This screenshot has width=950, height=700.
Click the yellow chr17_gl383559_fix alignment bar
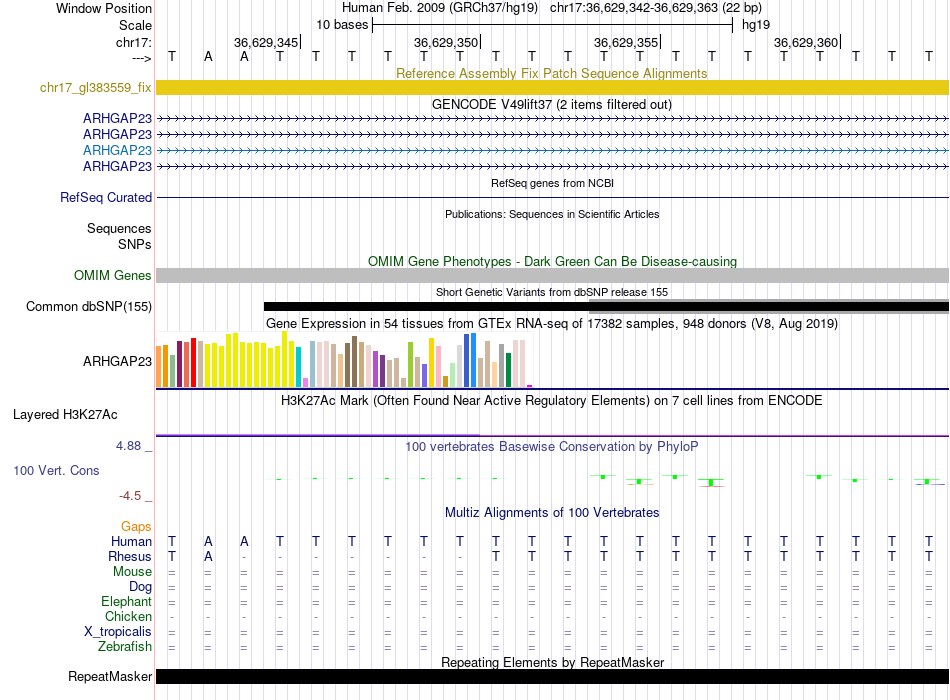[552, 88]
